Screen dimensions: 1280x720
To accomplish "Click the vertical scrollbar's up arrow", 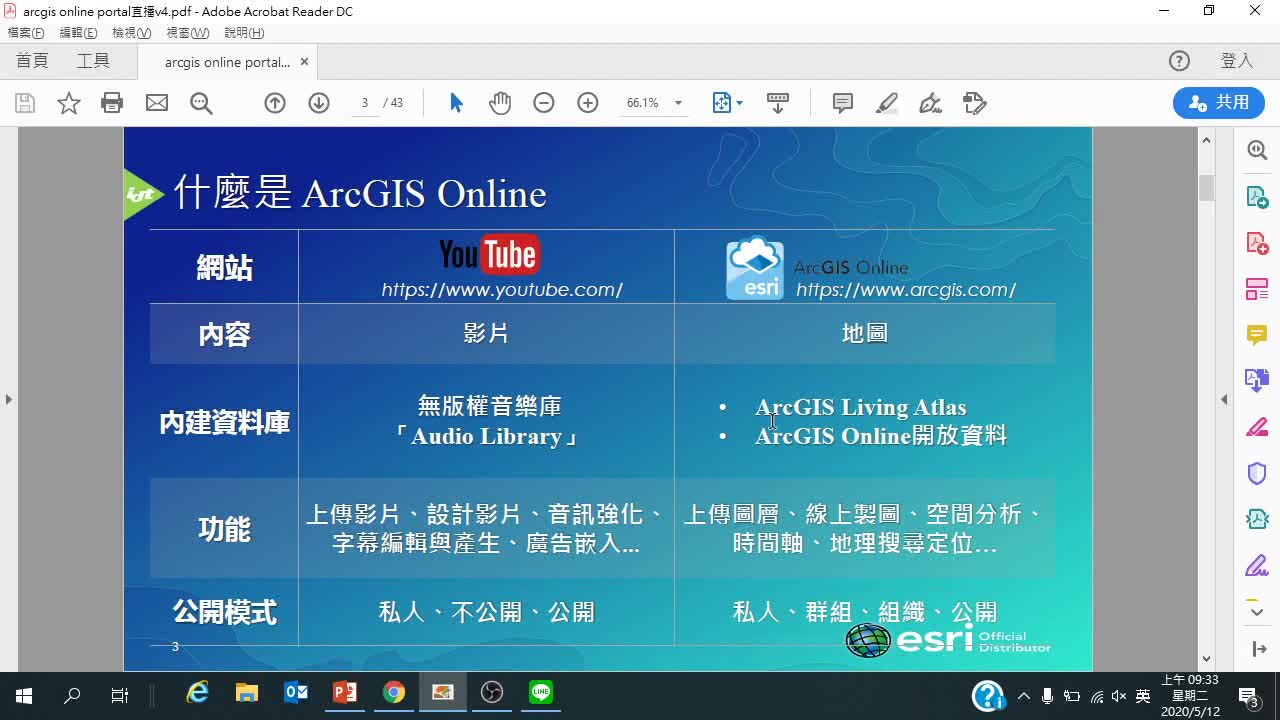I will (x=1206, y=139).
